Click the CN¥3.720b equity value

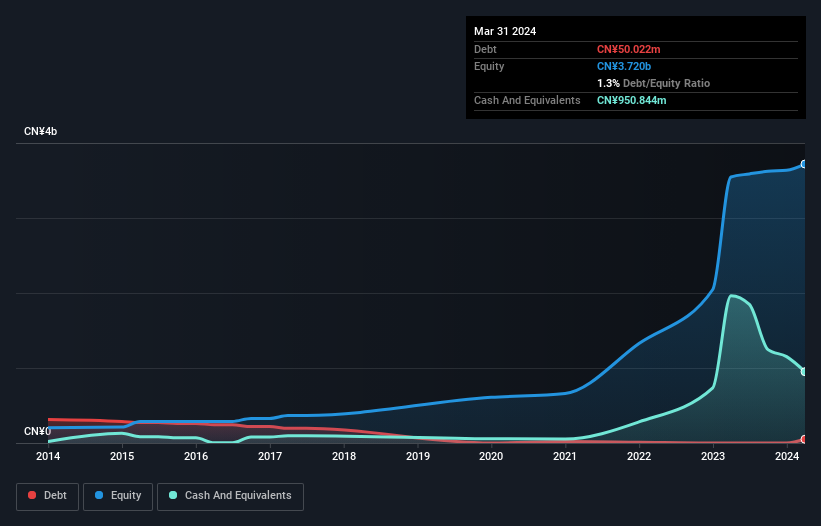tap(624, 66)
